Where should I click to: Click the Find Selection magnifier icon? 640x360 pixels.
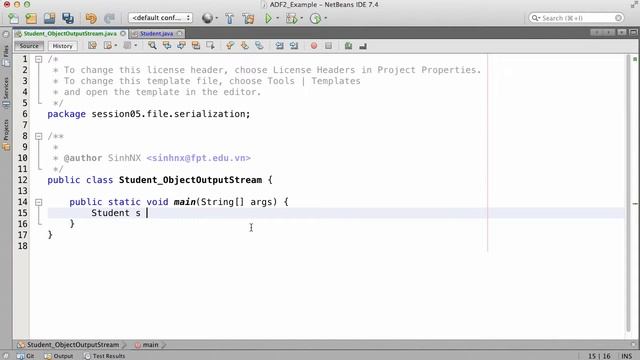pyautogui.click(x=152, y=46)
